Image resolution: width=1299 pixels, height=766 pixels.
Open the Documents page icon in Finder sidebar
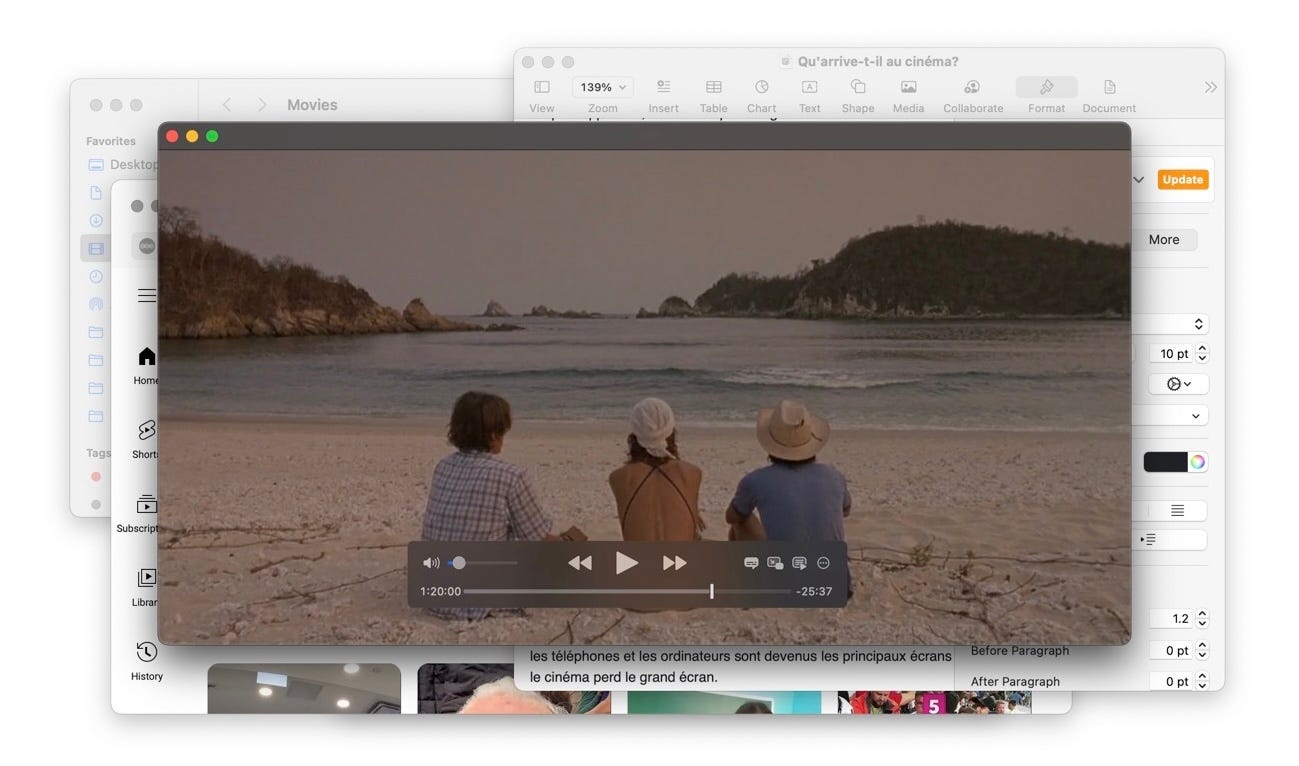pyautogui.click(x=96, y=192)
